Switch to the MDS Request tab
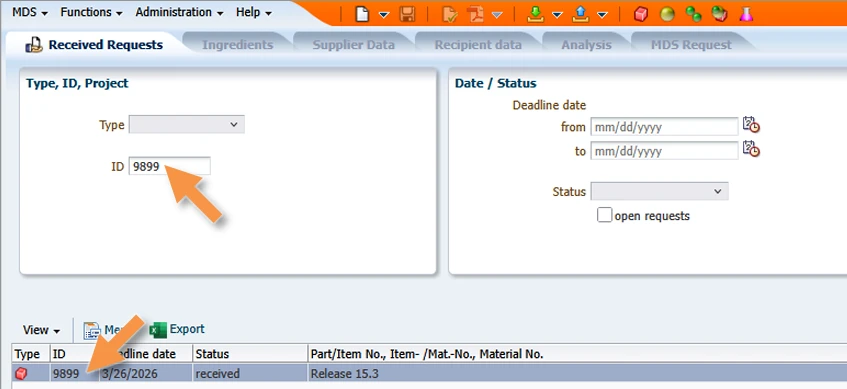Screen dimensions: 847x389 click(691, 45)
